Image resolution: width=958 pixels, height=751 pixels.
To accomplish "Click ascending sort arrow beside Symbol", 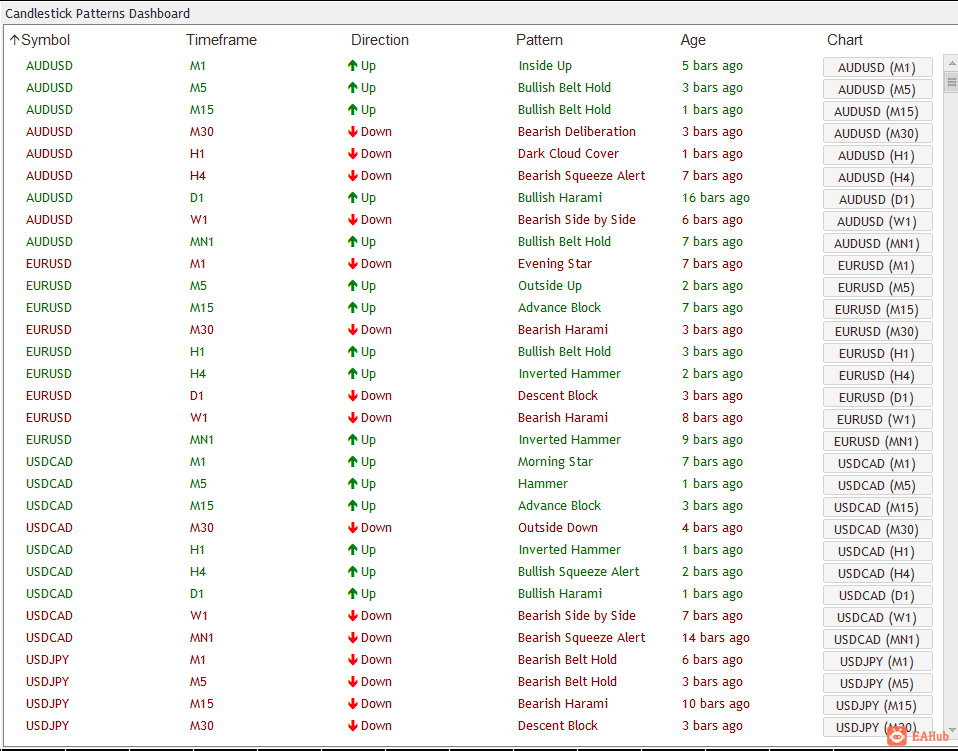I will (15, 40).
